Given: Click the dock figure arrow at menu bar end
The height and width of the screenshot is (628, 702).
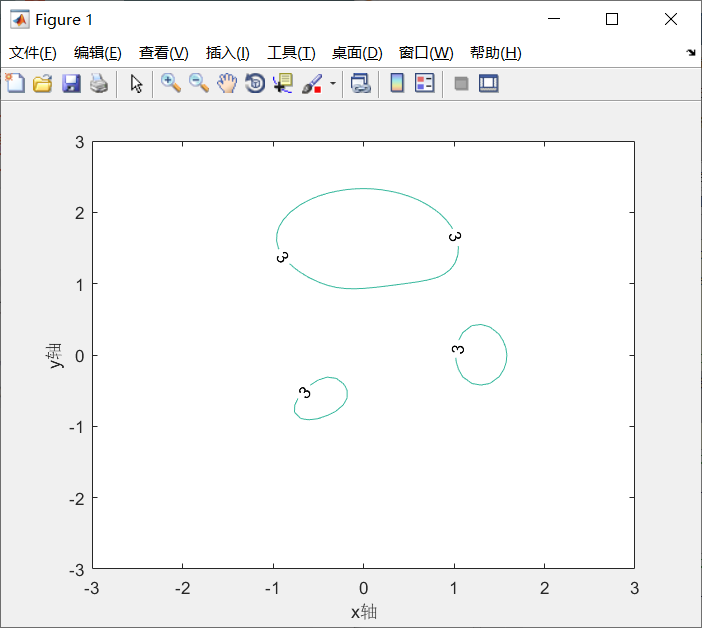Looking at the screenshot, I should [691, 52].
